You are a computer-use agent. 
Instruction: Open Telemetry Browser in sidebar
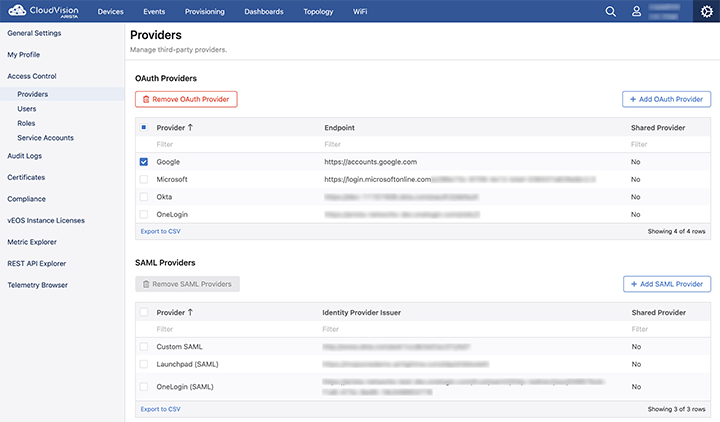[x=38, y=285]
